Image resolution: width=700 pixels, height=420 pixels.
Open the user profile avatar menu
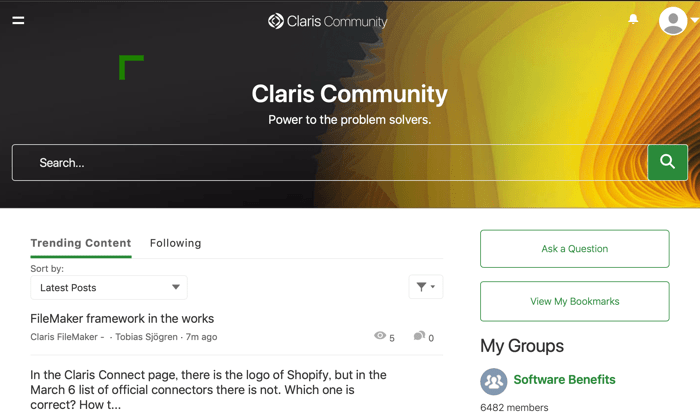673,21
